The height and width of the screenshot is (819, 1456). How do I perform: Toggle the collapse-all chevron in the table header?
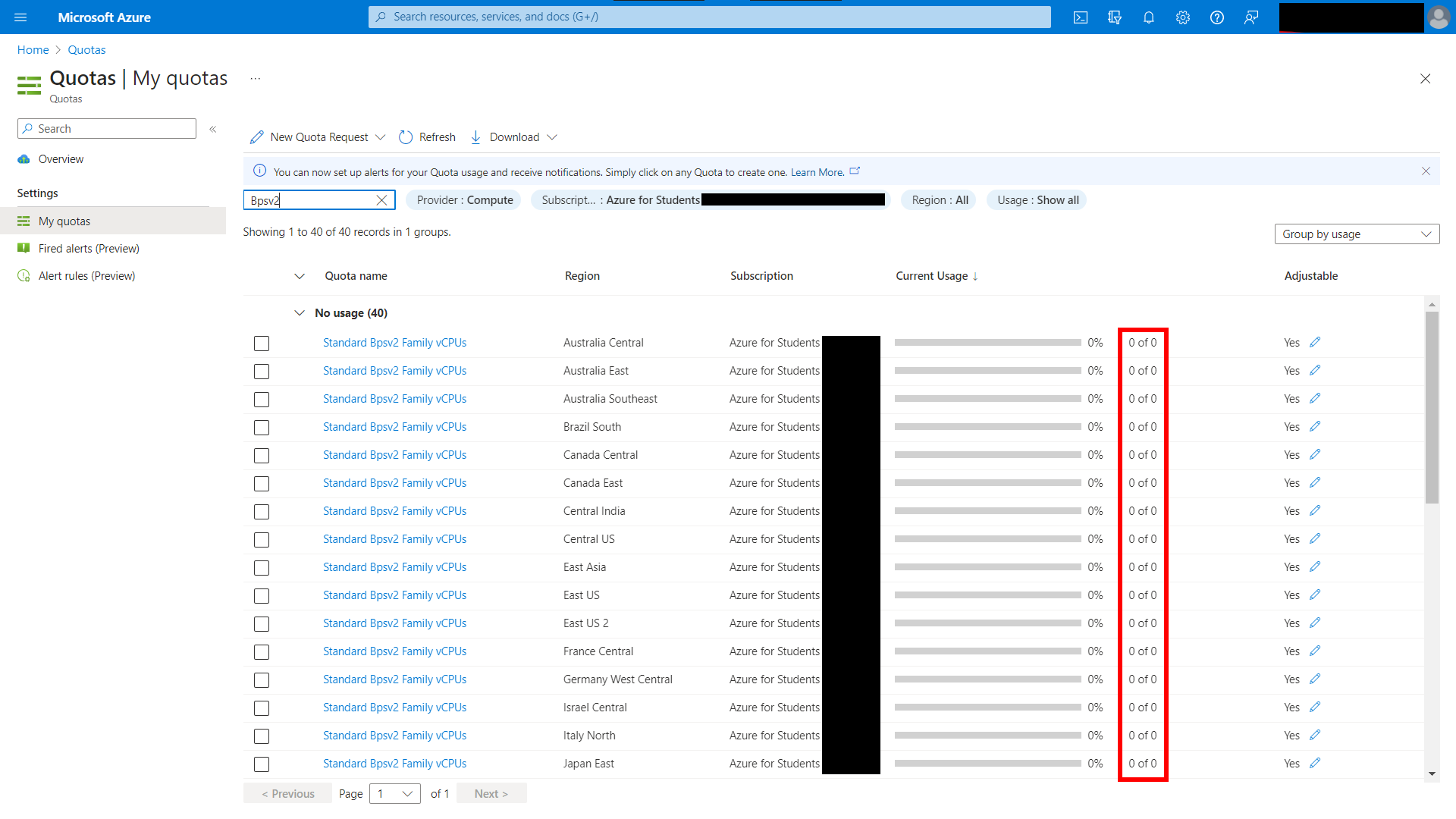point(300,276)
